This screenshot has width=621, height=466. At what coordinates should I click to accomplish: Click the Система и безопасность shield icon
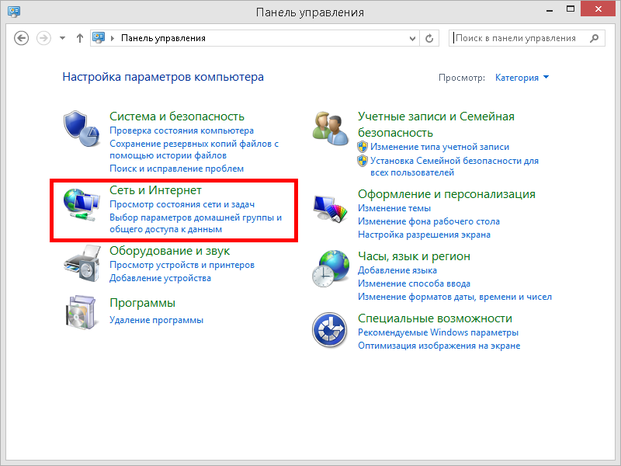(x=81, y=131)
